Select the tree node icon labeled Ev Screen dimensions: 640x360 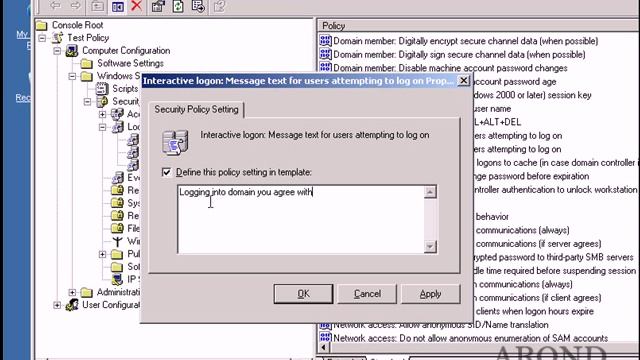[x=118, y=178]
